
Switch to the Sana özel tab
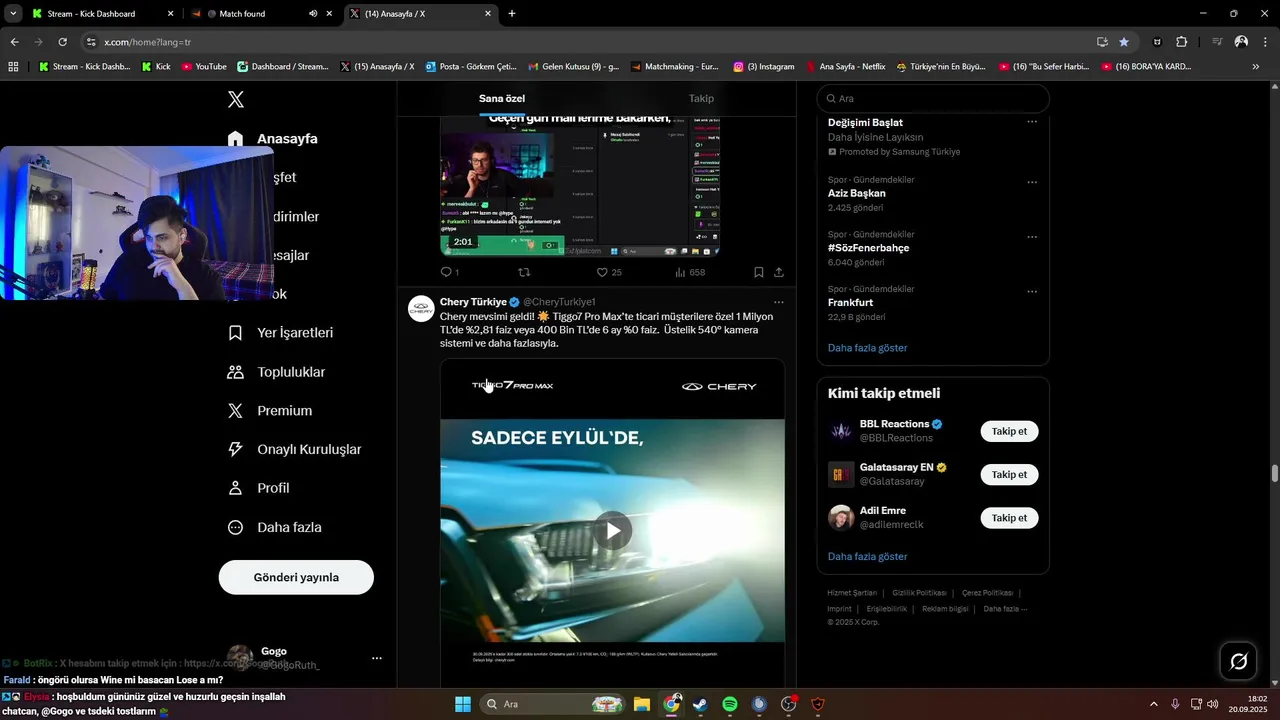tap(502, 98)
